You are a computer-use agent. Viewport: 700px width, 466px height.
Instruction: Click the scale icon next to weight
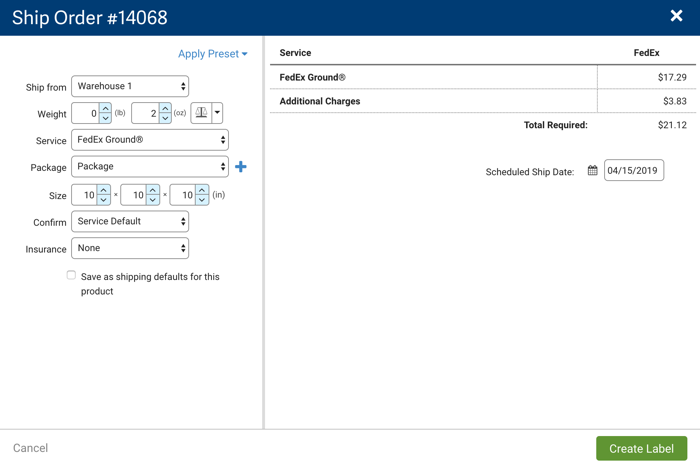coord(201,112)
